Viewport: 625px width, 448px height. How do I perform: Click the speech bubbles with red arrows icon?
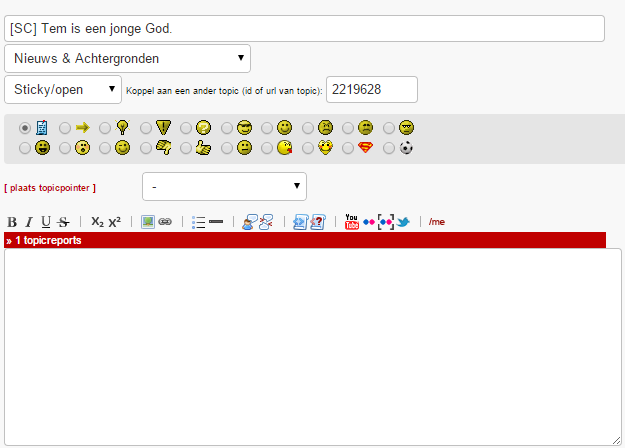click(266, 222)
